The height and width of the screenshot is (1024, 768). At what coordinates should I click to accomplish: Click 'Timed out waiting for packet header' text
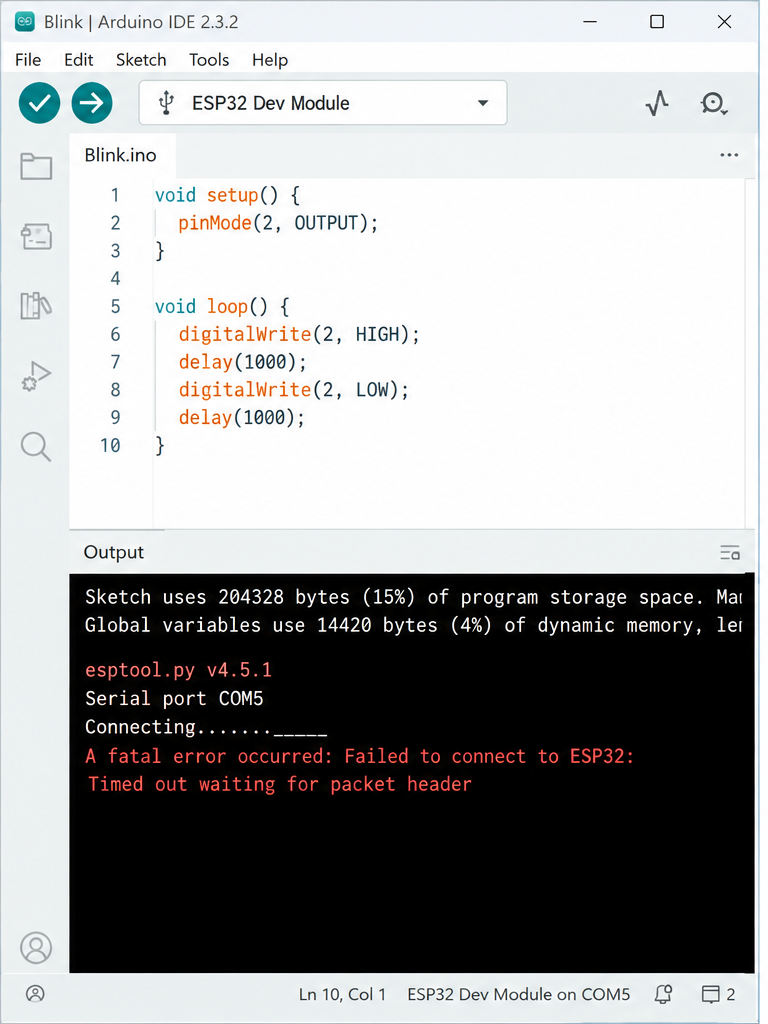280,784
